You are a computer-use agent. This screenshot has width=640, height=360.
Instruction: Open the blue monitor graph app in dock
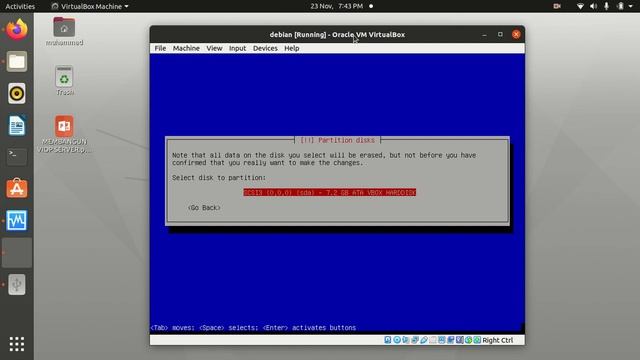[17, 220]
